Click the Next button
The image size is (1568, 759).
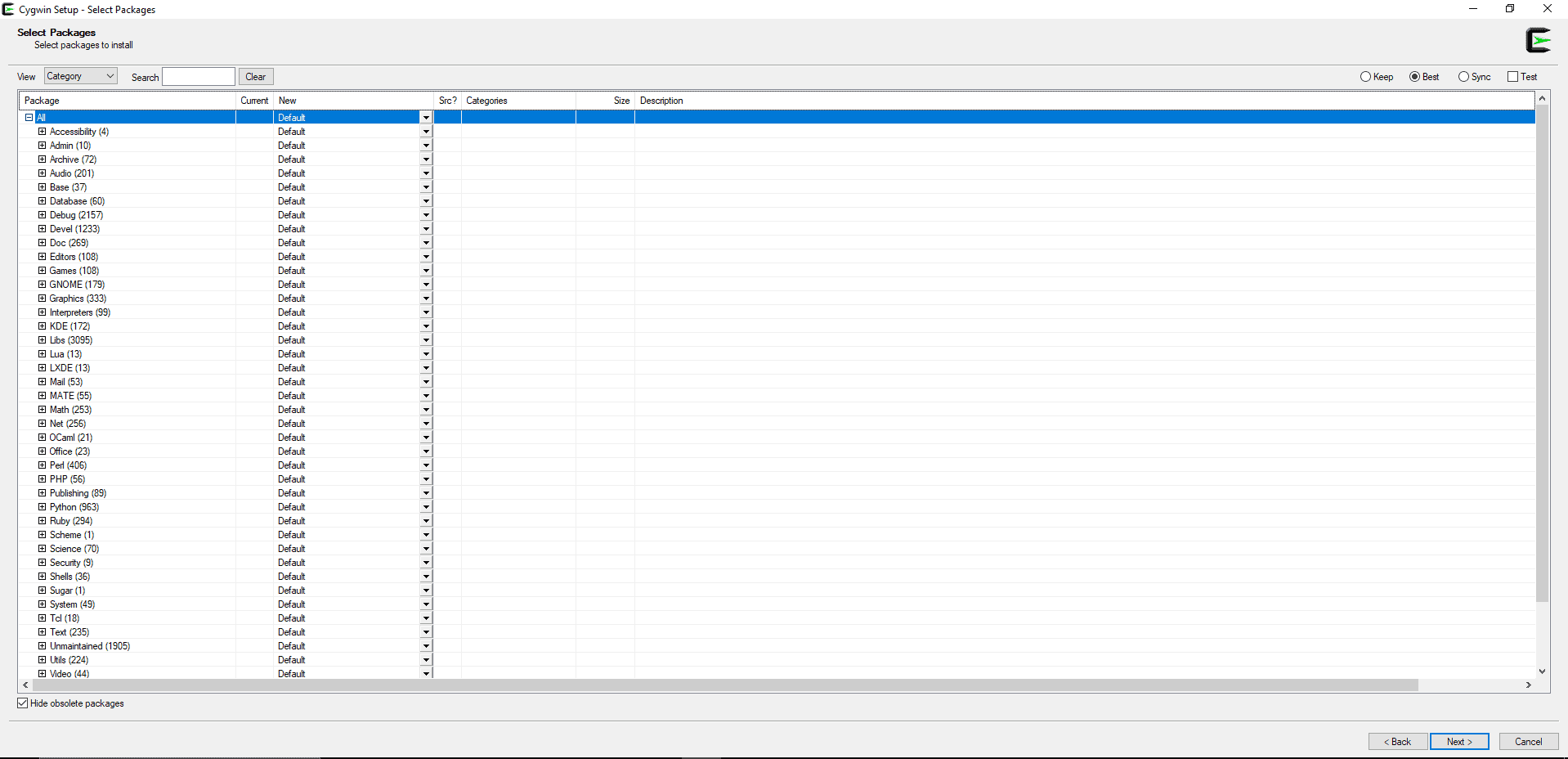[1459, 742]
